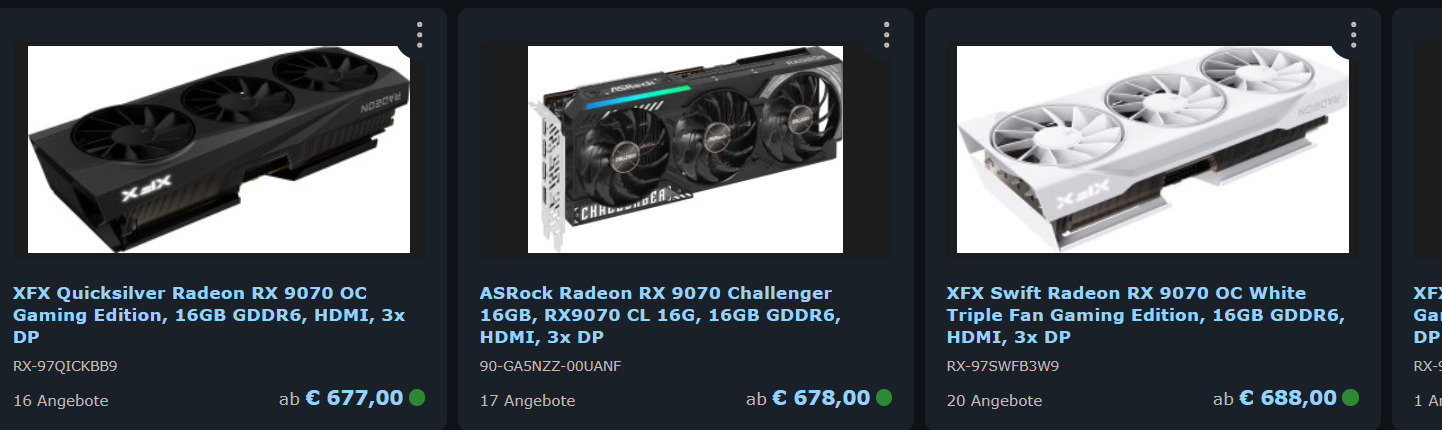The width and height of the screenshot is (1442, 430).
Task: Click the price ab € 678,00
Action: [x=808, y=398]
